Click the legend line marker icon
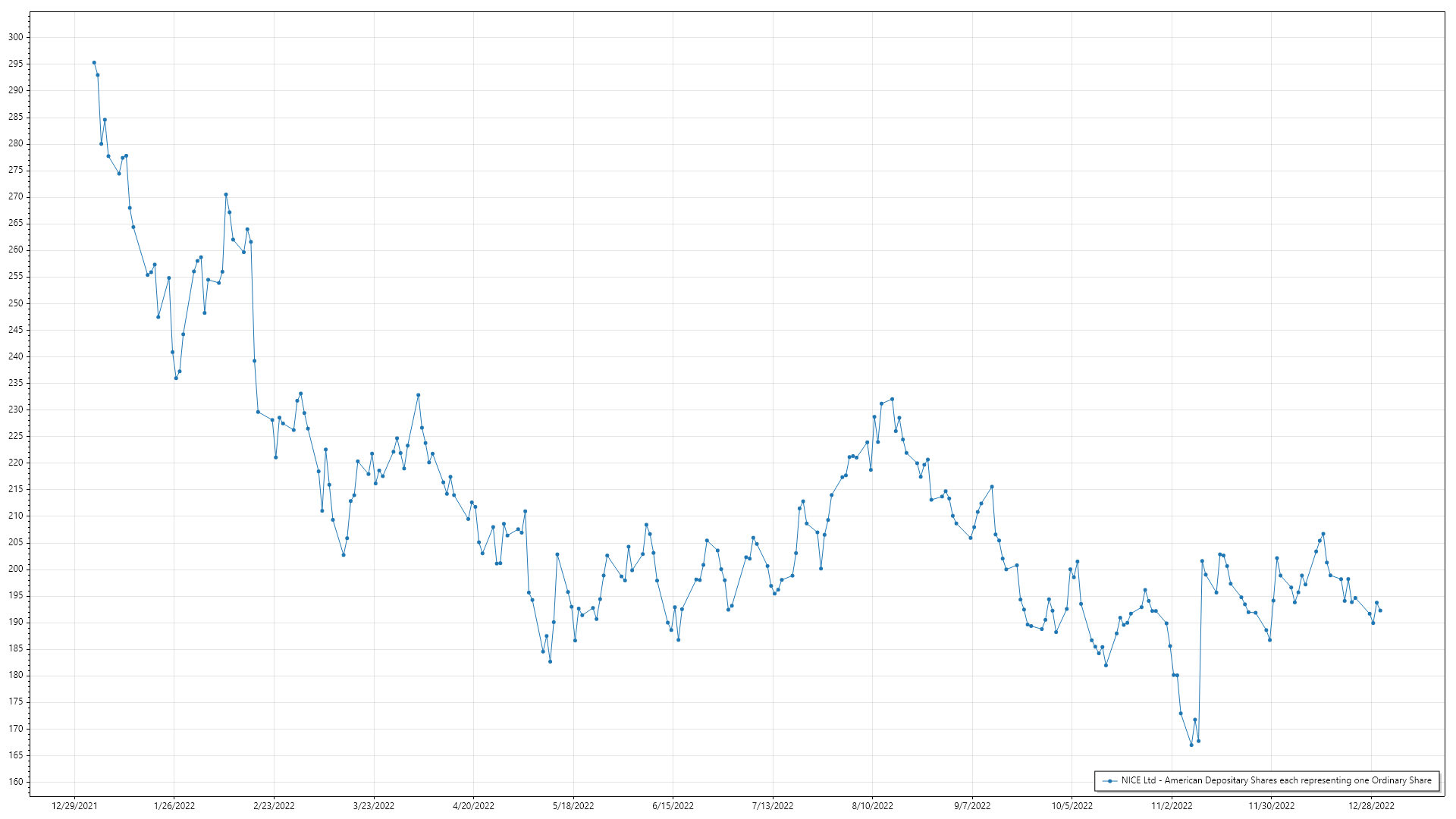This screenshot has width=1456, height=819. (x=1110, y=780)
